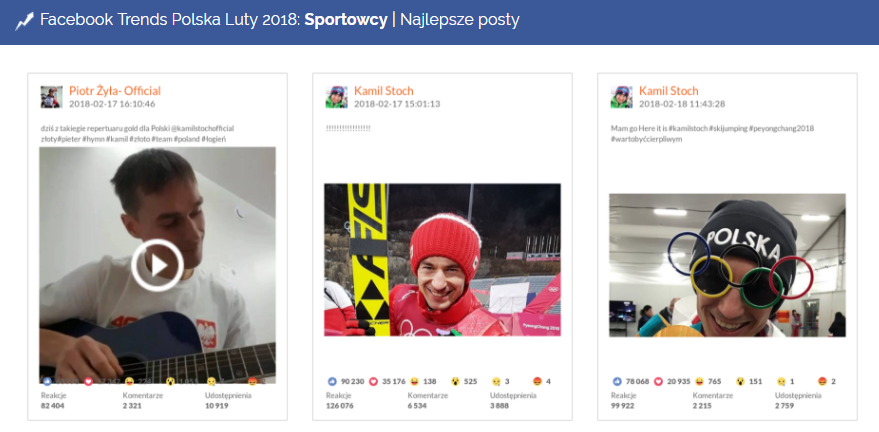This screenshot has height=432, width=879.
Task: Click the love heart icon showing 20 935
Action: click(x=660, y=381)
